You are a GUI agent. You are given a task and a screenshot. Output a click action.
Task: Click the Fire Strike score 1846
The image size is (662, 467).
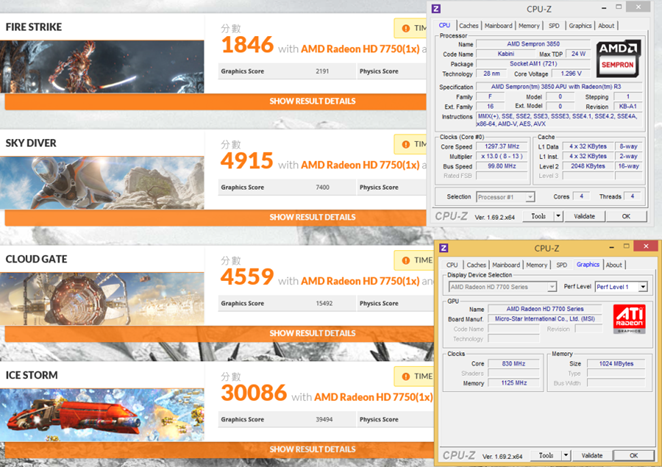tap(247, 45)
